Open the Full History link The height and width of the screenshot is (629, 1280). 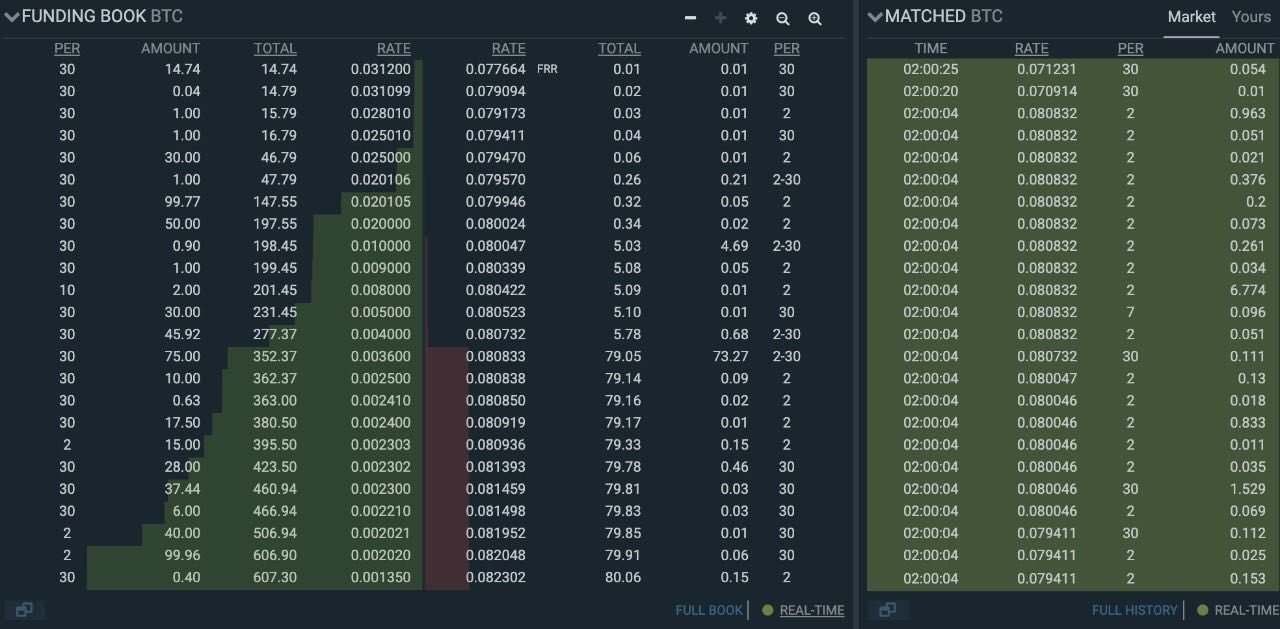pos(1133,610)
